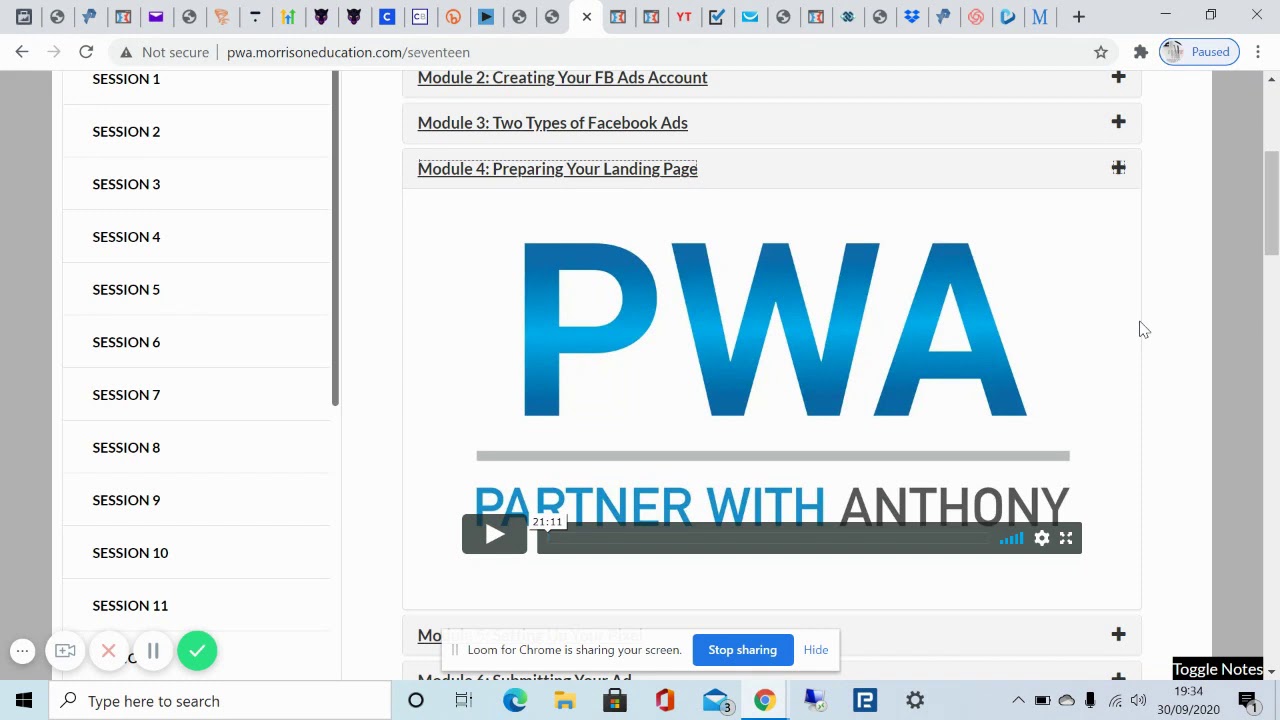The height and width of the screenshot is (720, 1280).
Task: Click the Windows search box
Action: point(220,701)
